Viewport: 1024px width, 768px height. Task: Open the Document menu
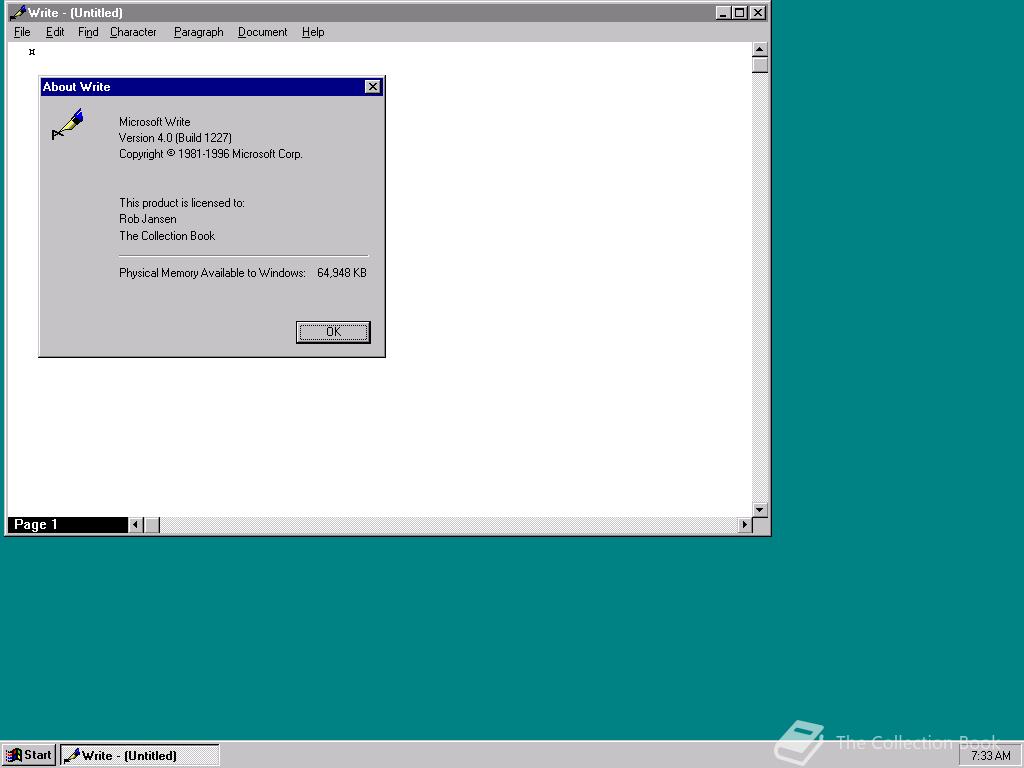(263, 32)
